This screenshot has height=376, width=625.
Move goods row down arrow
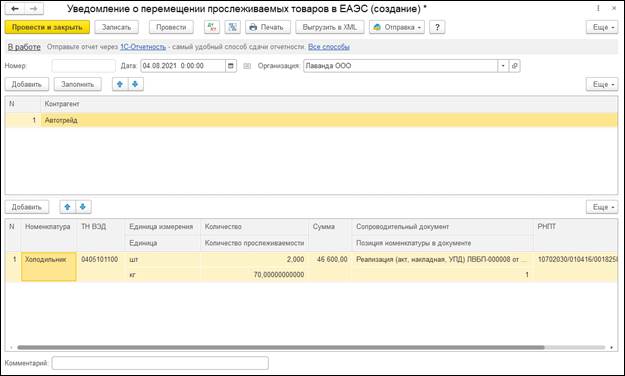[x=83, y=207]
